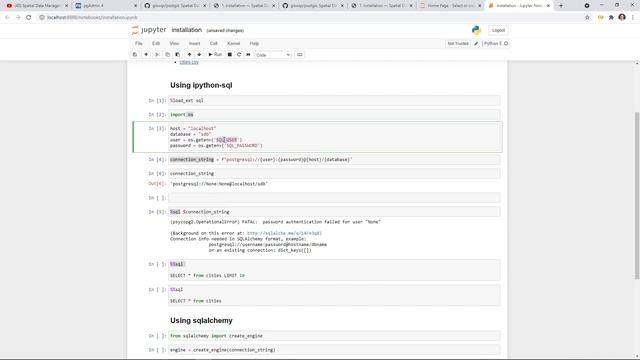Restart the kernel with circular arrow icon
Viewport: 640px width, 360px height.
pos(239,55)
